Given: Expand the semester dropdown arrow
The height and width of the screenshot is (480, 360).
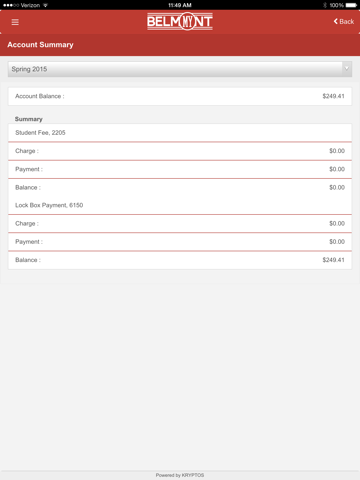Looking at the screenshot, I should pyautogui.click(x=347, y=69).
